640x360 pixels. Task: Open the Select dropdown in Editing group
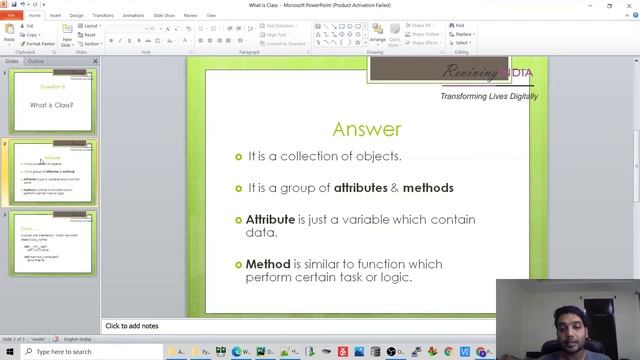coord(460,43)
